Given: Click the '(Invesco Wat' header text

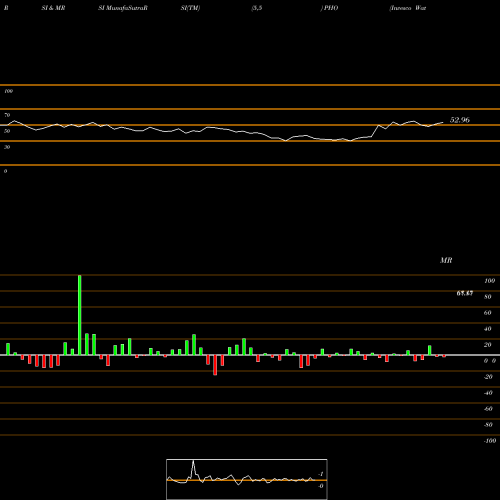Looking at the screenshot, I should [408, 8].
